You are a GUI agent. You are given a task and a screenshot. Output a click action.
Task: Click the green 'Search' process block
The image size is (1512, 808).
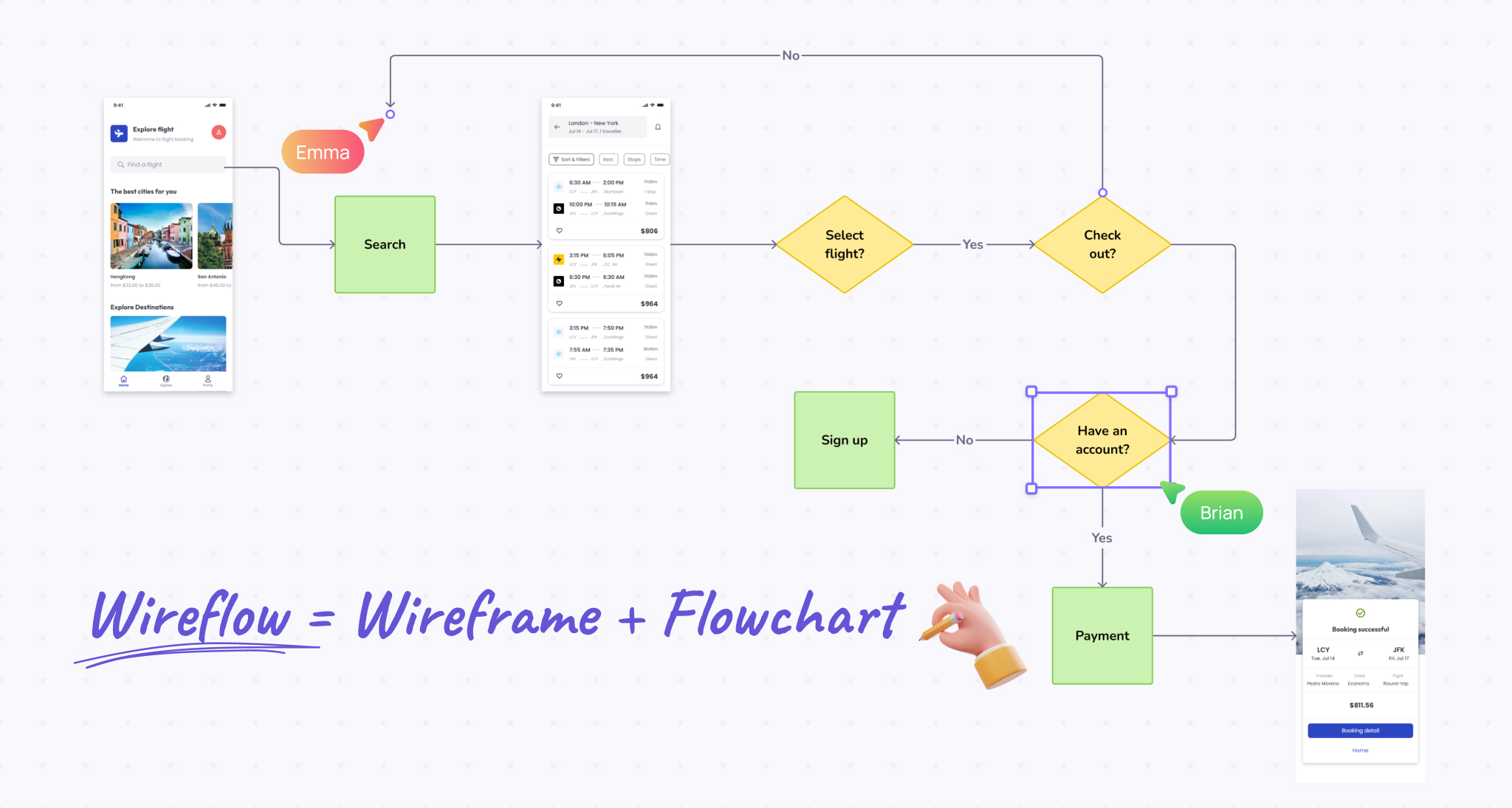tap(386, 244)
